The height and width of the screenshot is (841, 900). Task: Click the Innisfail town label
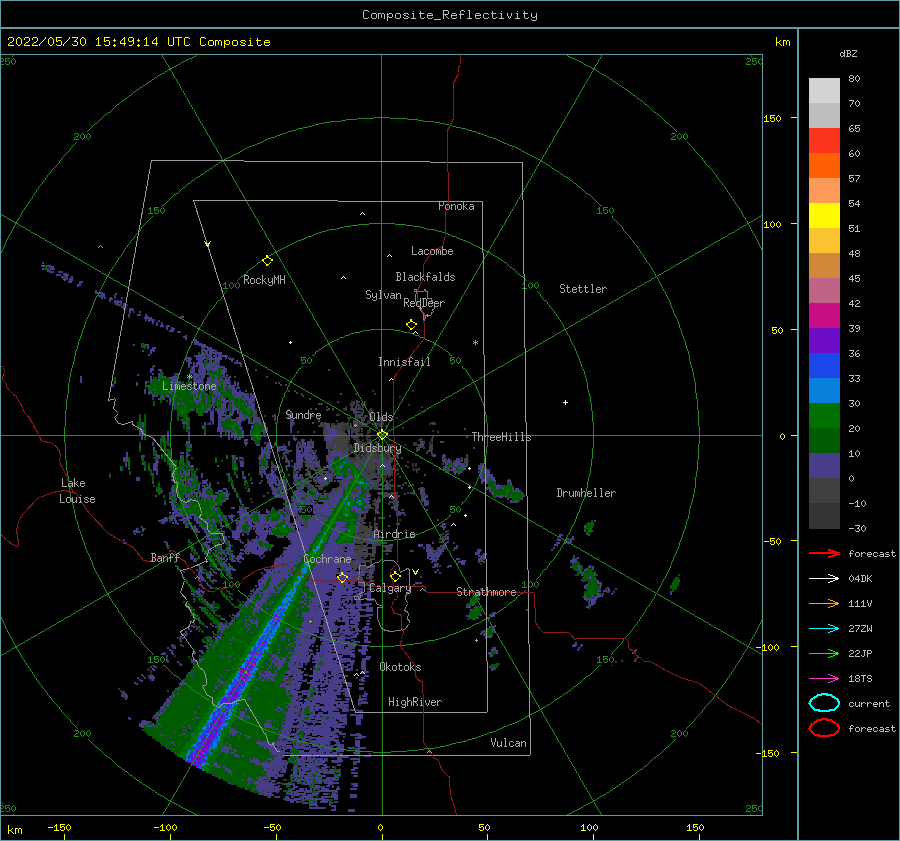coord(404,362)
